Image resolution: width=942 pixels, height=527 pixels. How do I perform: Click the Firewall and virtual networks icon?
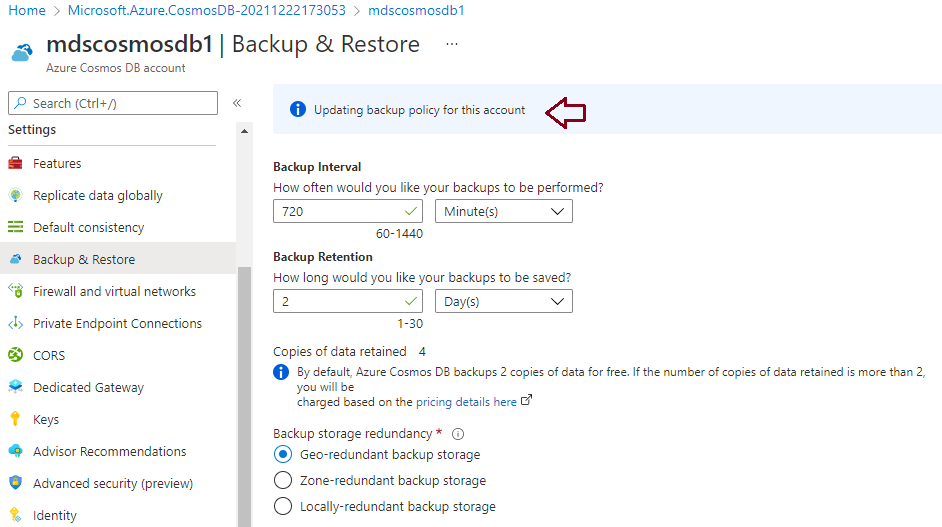pos(16,291)
